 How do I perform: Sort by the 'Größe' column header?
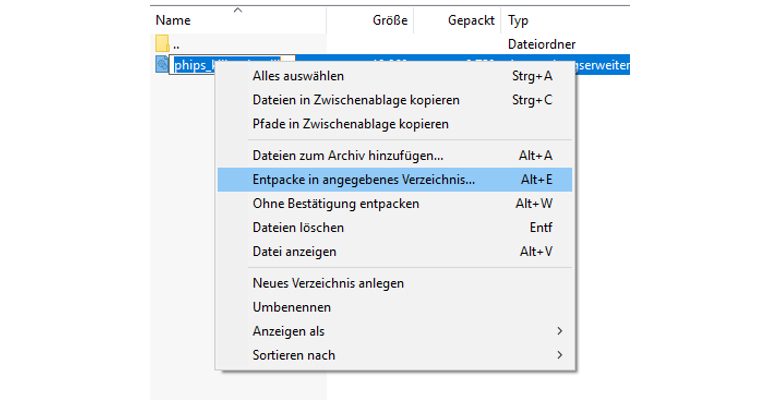pyautogui.click(x=389, y=20)
